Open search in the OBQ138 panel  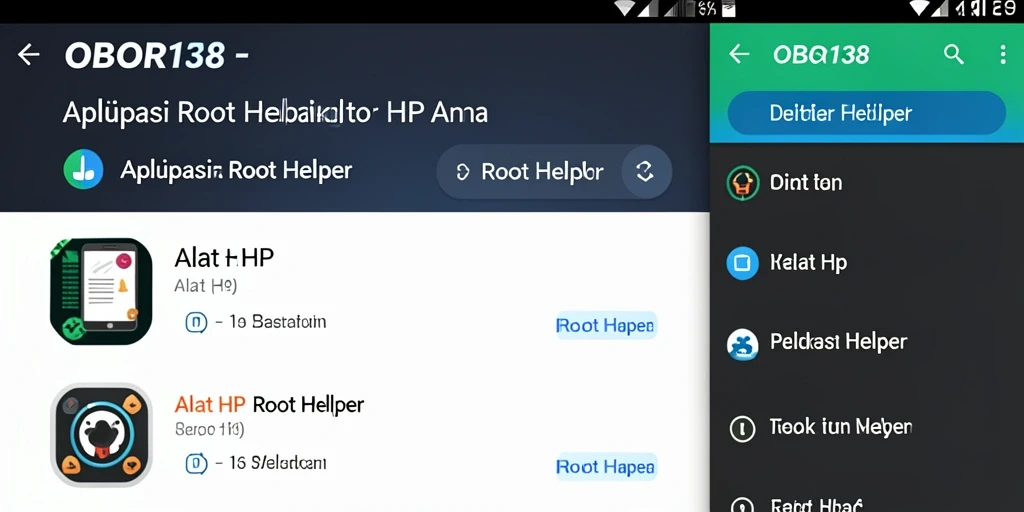pos(953,55)
